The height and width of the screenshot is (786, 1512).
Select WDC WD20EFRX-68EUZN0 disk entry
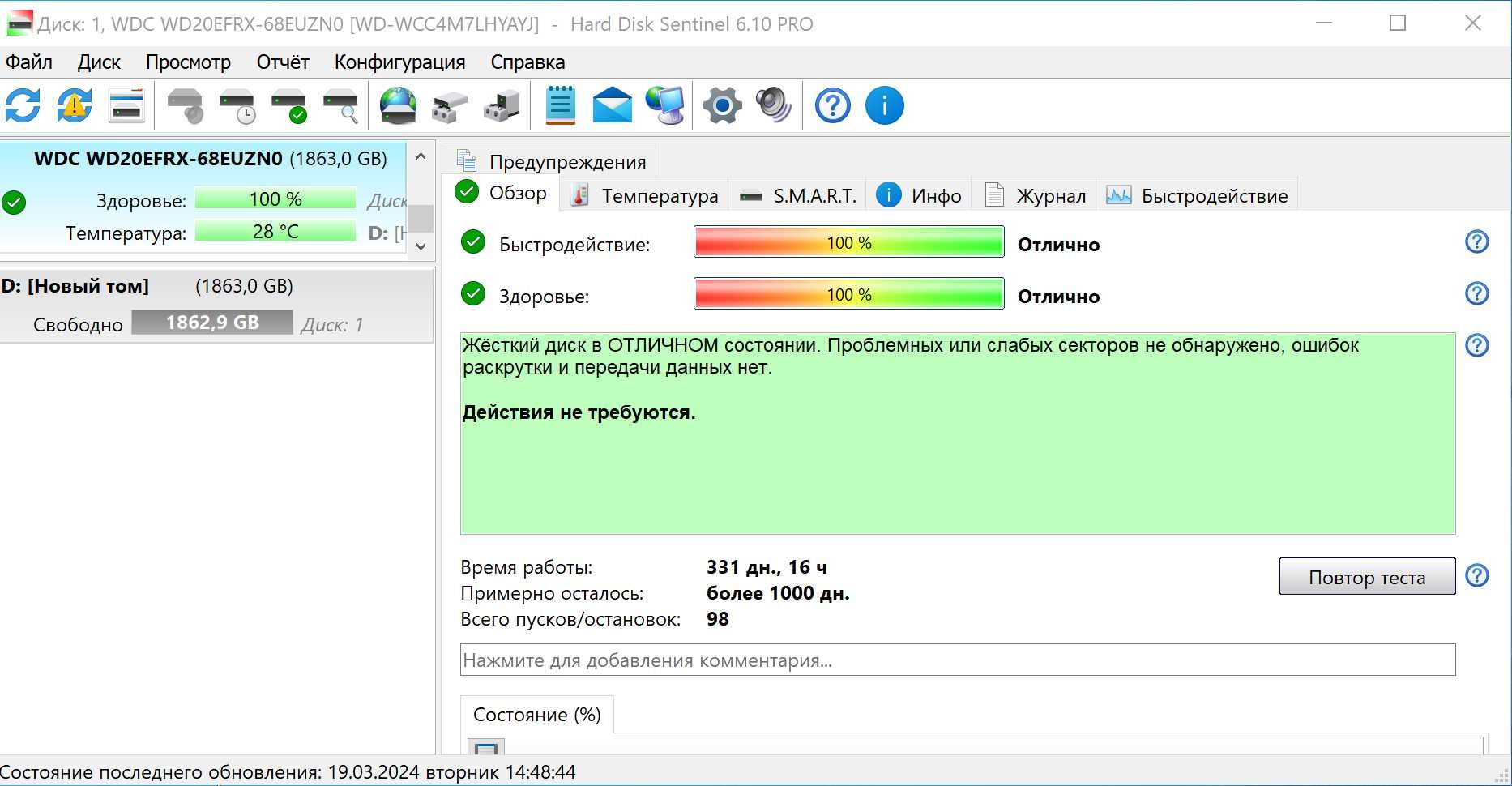(203, 196)
